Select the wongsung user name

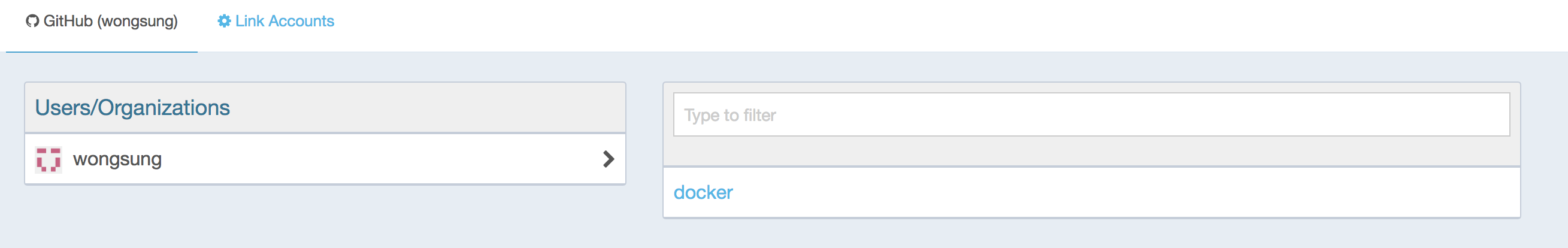tap(117, 159)
